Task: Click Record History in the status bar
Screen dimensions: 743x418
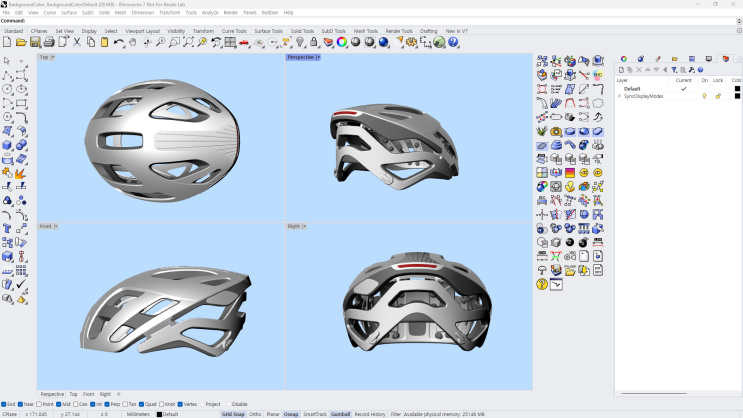Action: (370, 414)
